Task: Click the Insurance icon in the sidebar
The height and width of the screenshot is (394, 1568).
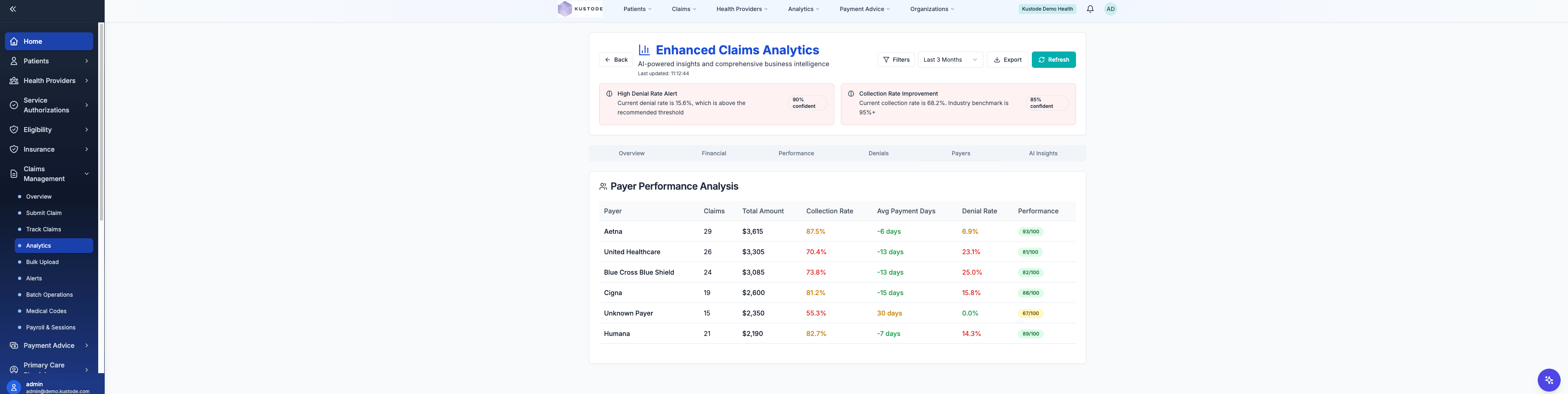Action: tap(13, 149)
